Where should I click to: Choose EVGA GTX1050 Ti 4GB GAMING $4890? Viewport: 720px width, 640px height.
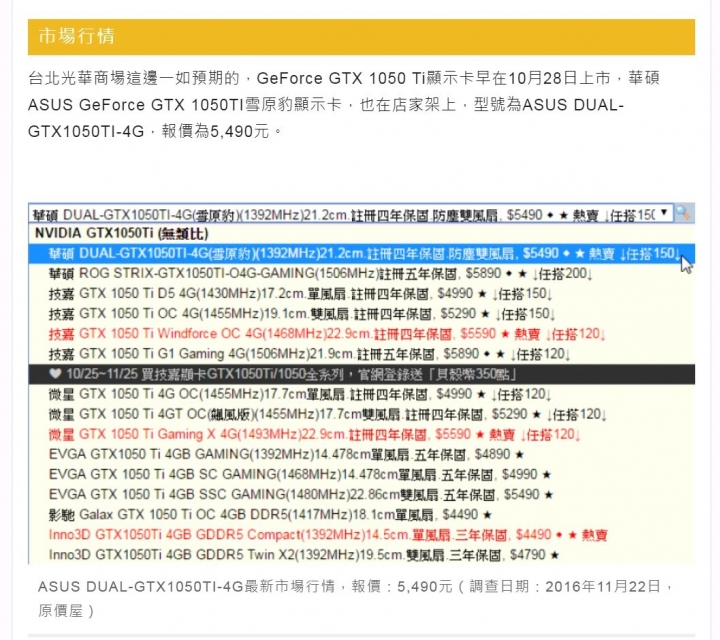pos(361,455)
